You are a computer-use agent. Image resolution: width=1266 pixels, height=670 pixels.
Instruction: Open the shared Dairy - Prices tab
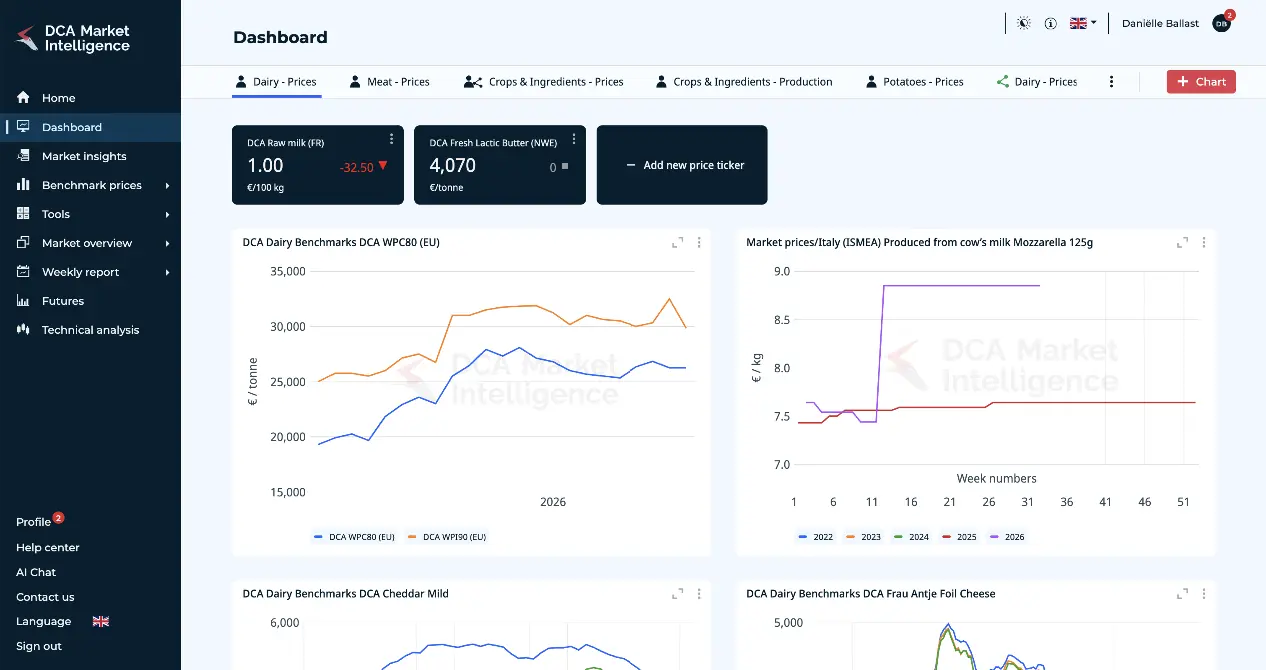pyautogui.click(x=1037, y=82)
